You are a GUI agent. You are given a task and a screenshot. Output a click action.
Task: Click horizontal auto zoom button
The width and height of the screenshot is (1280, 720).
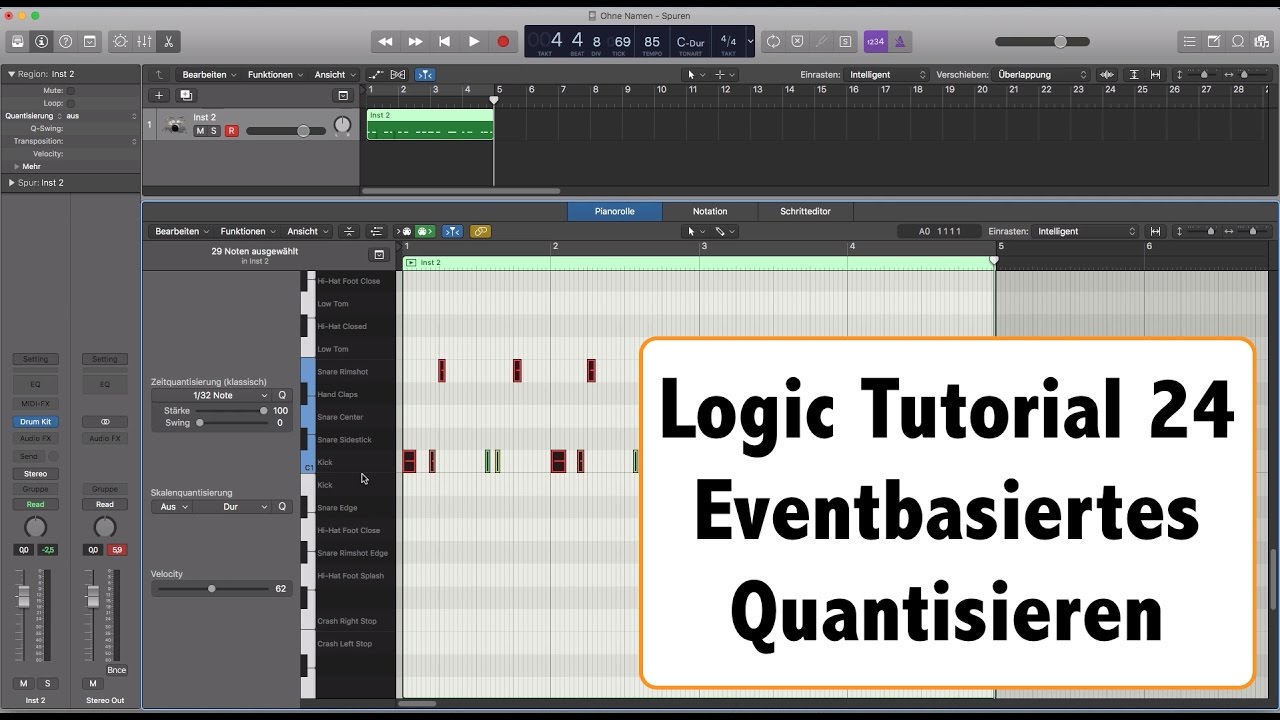tap(1156, 74)
